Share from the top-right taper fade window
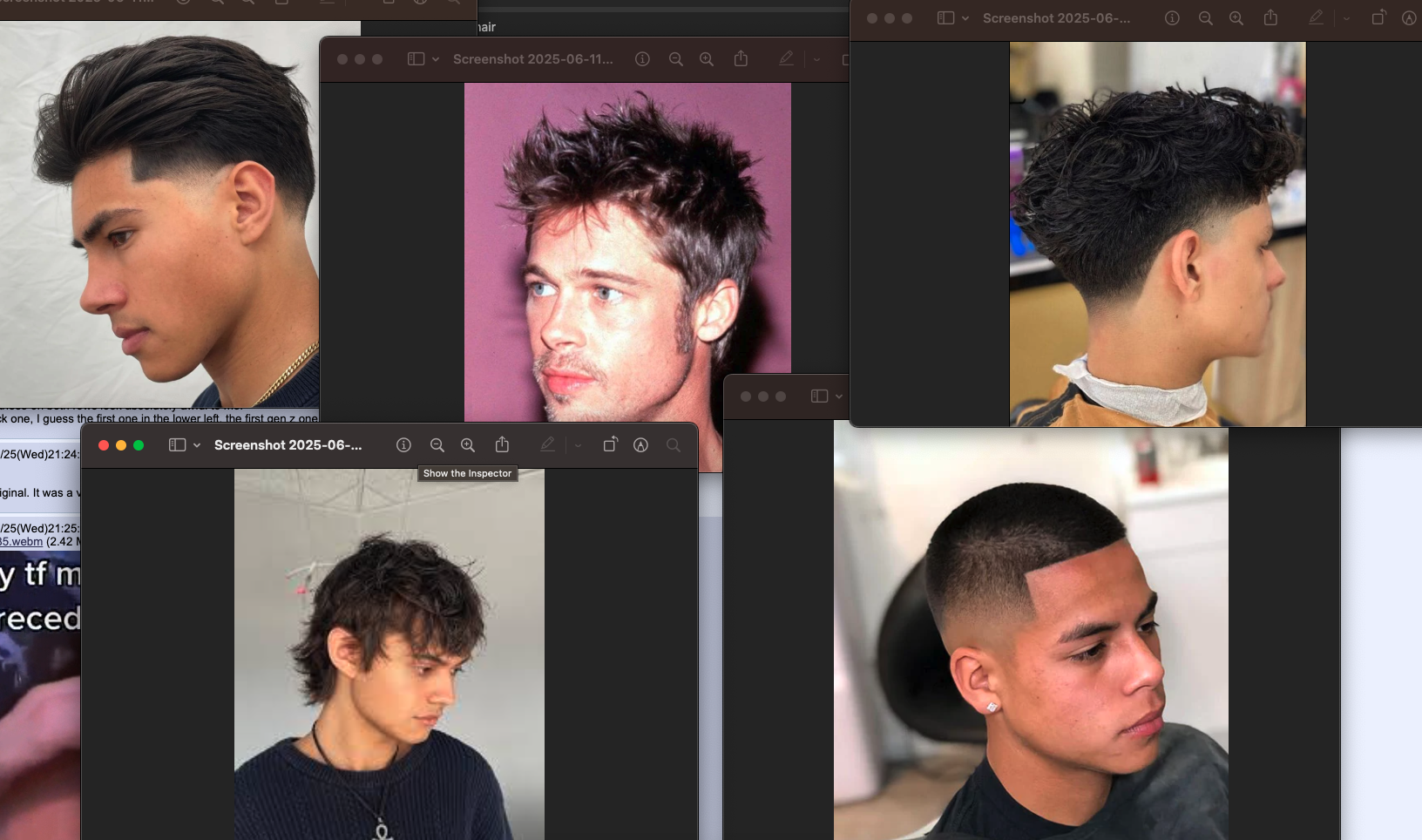 [1270, 17]
